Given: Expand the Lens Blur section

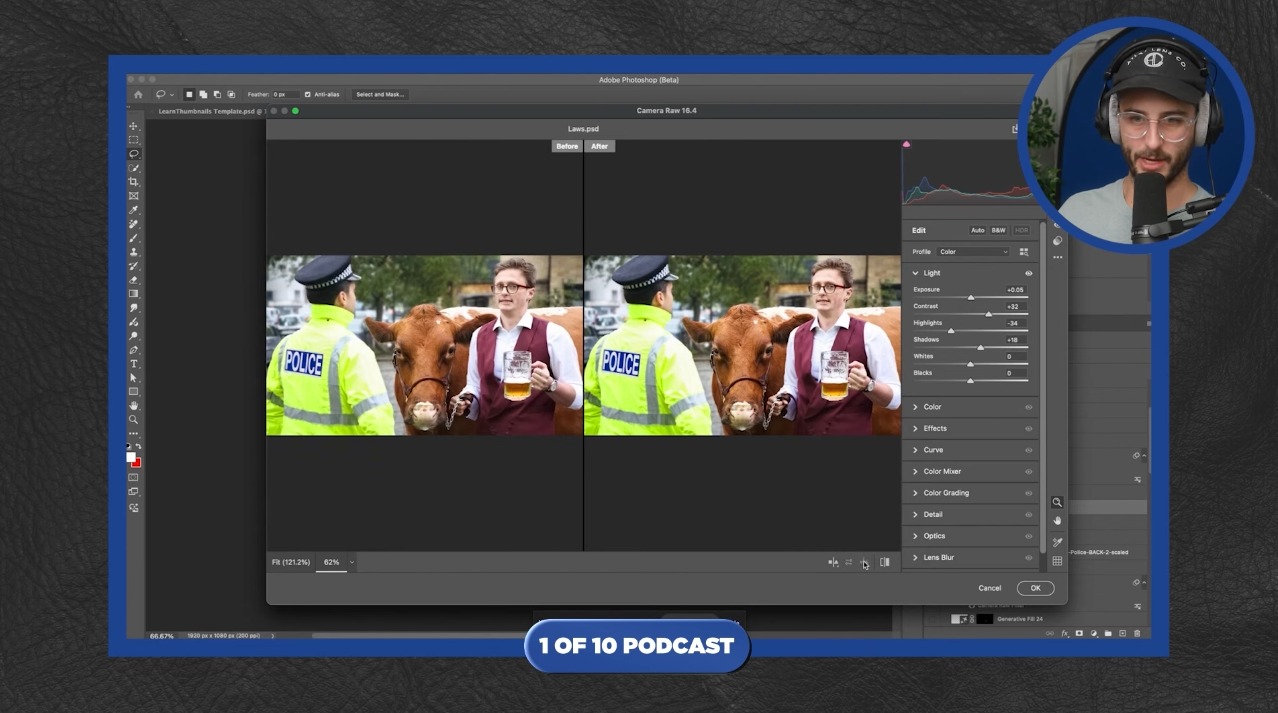Looking at the screenshot, I should (938, 557).
